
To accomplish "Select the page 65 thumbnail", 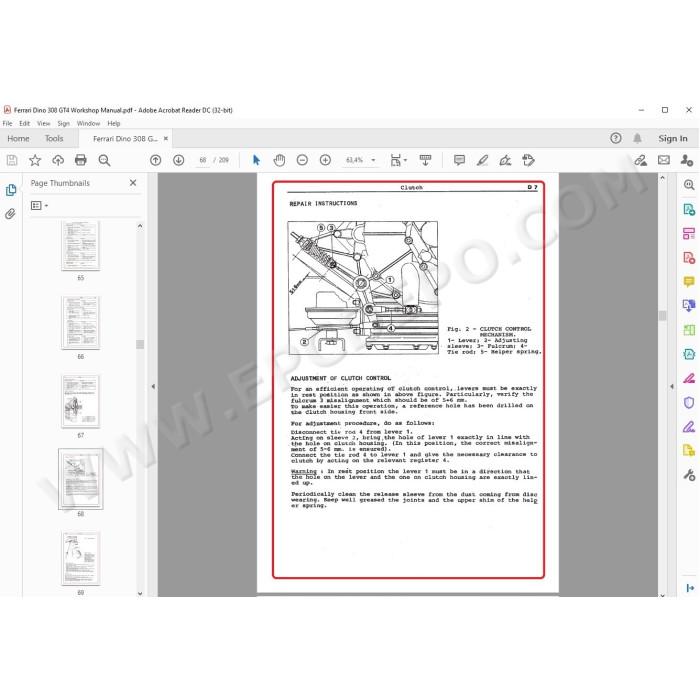I will tap(81, 245).
